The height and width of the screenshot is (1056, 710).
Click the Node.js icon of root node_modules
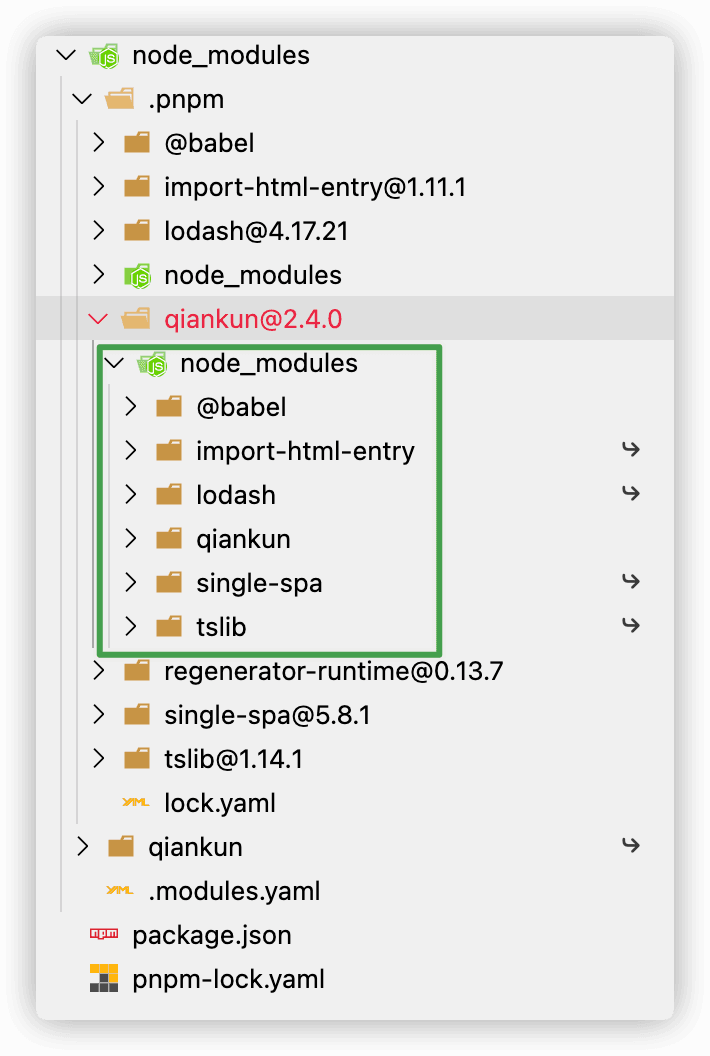[104, 56]
